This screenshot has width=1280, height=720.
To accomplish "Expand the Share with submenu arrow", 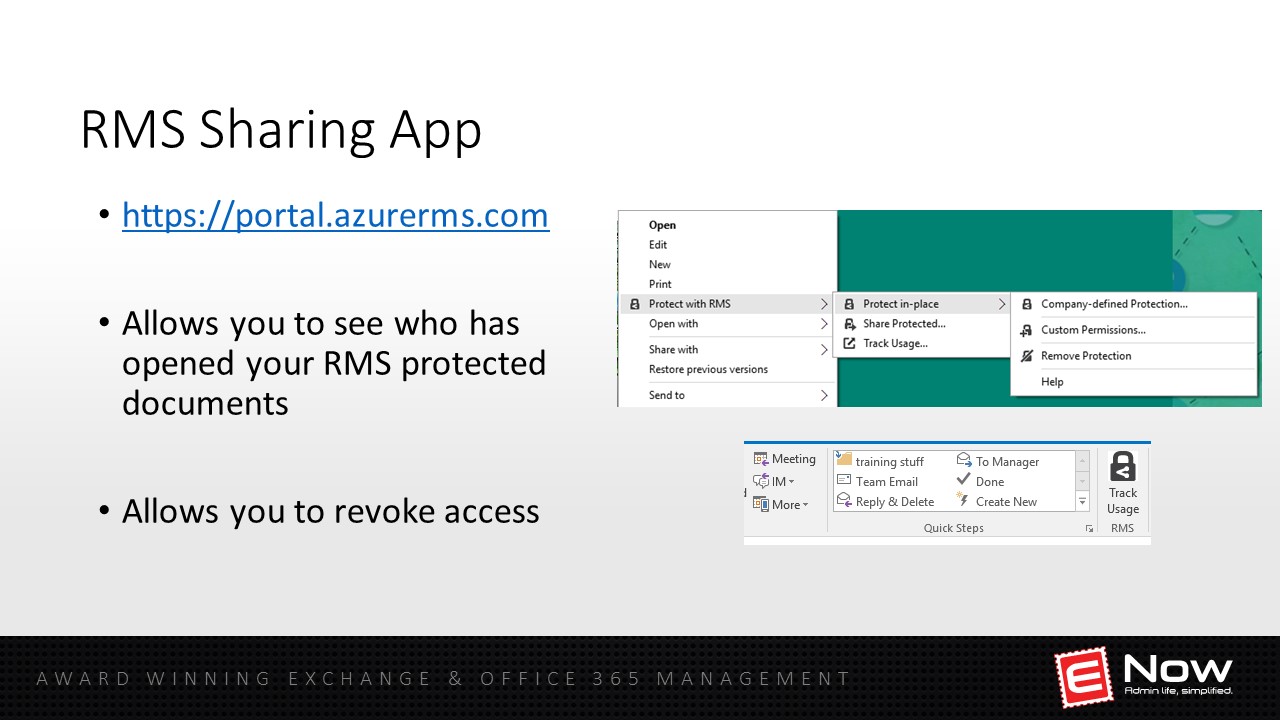I will click(824, 350).
